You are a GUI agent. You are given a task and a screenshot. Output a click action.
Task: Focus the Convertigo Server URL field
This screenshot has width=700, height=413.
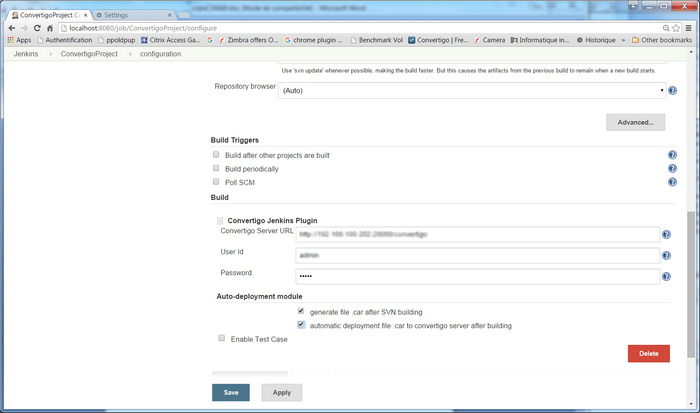tap(478, 234)
